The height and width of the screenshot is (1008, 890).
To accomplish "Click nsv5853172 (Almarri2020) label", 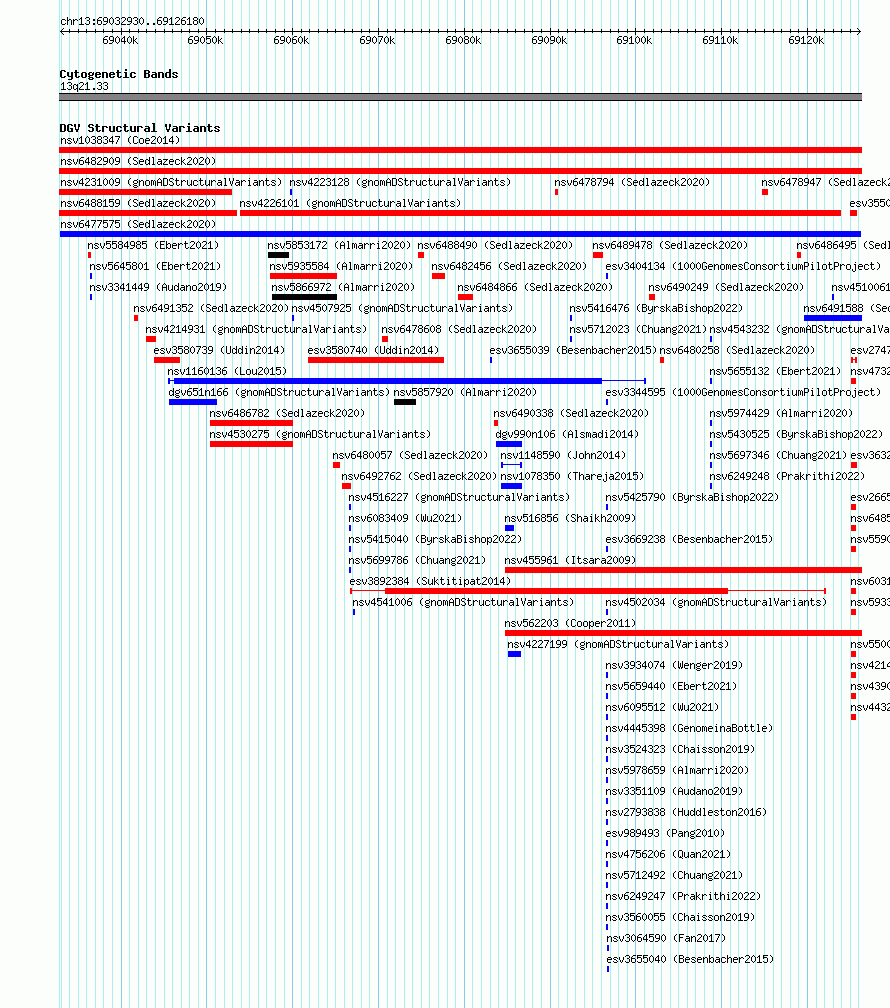I will [339, 246].
